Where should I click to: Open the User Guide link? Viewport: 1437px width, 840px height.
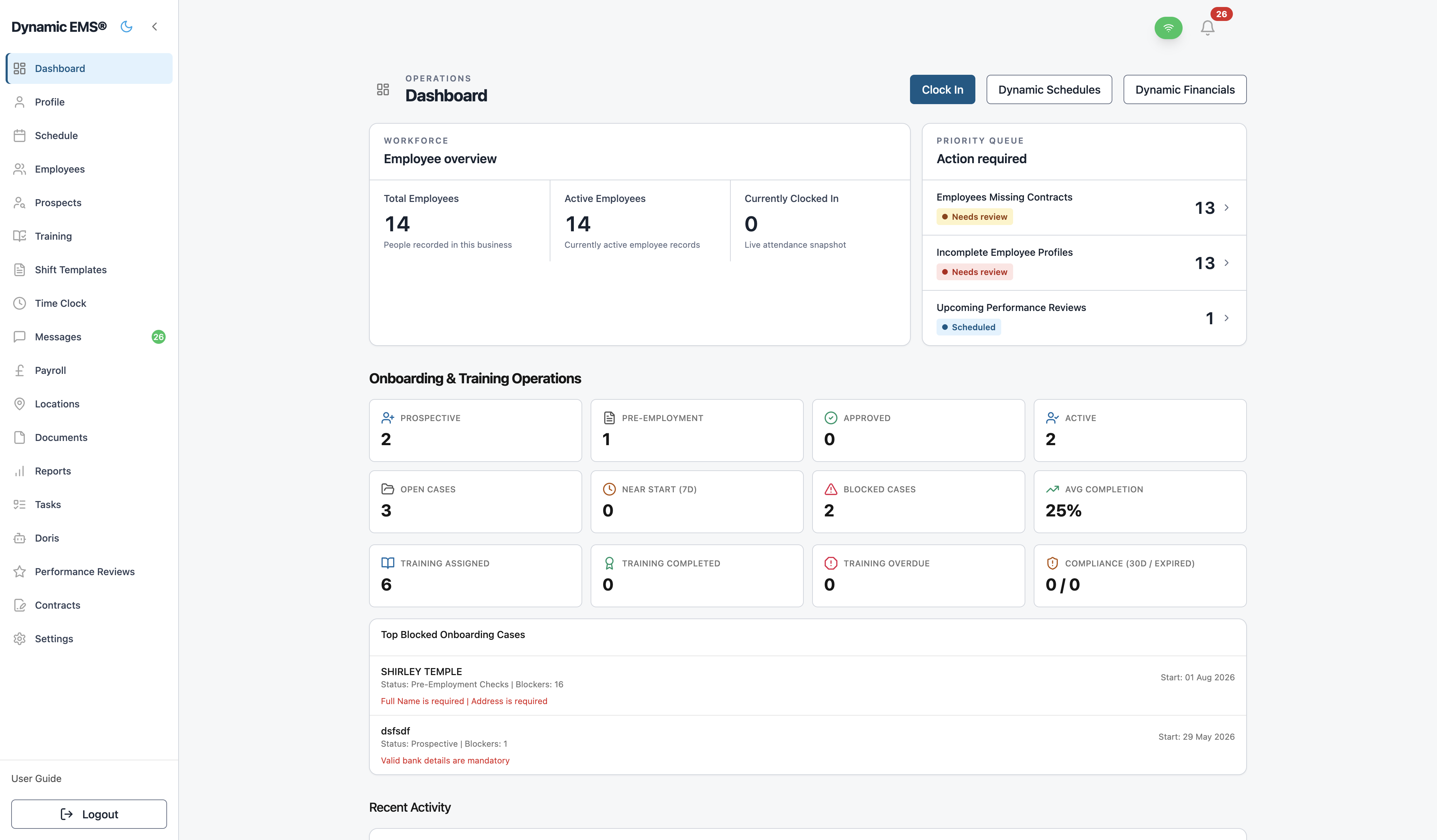pos(36,779)
